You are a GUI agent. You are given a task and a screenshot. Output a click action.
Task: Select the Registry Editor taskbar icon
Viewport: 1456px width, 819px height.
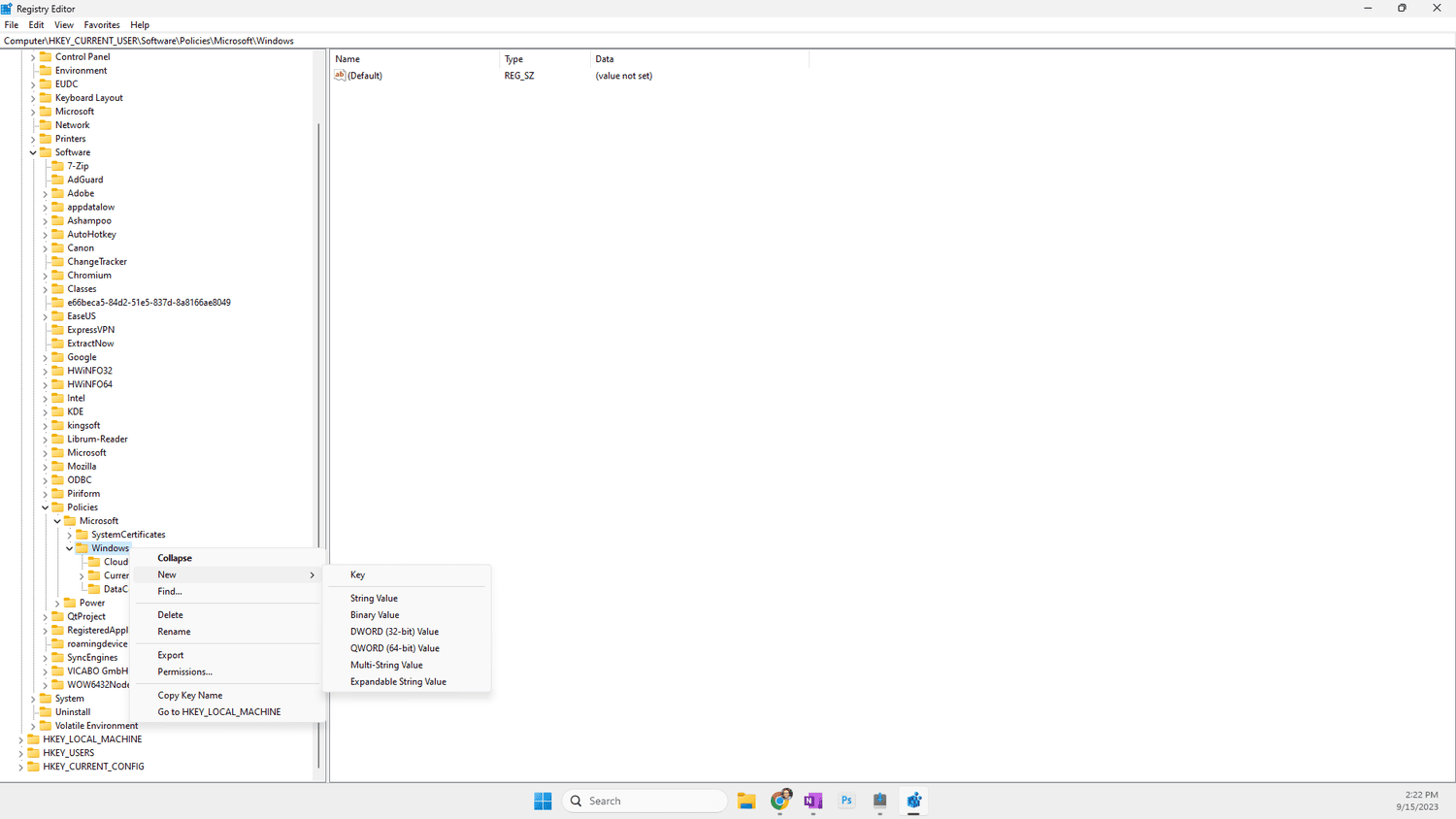[913, 801]
